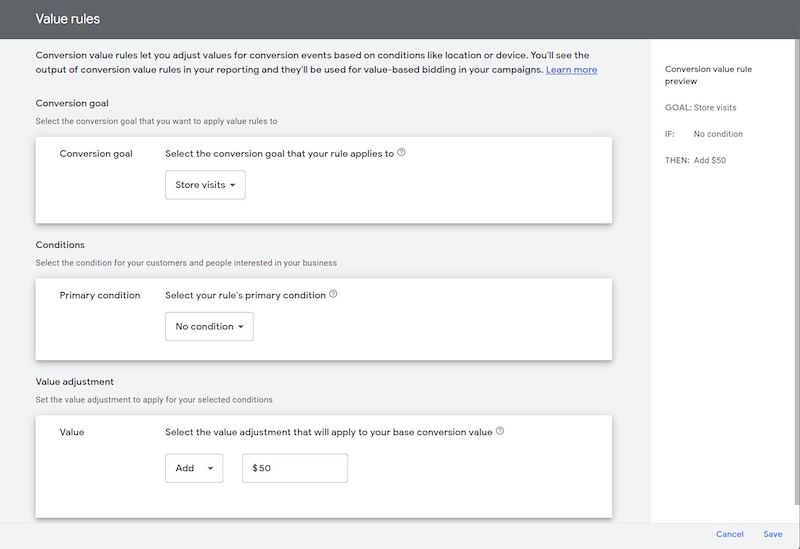This screenshot has width=800, height=549.
Task: Click the Value rules page title
Action: pos(68,19)
